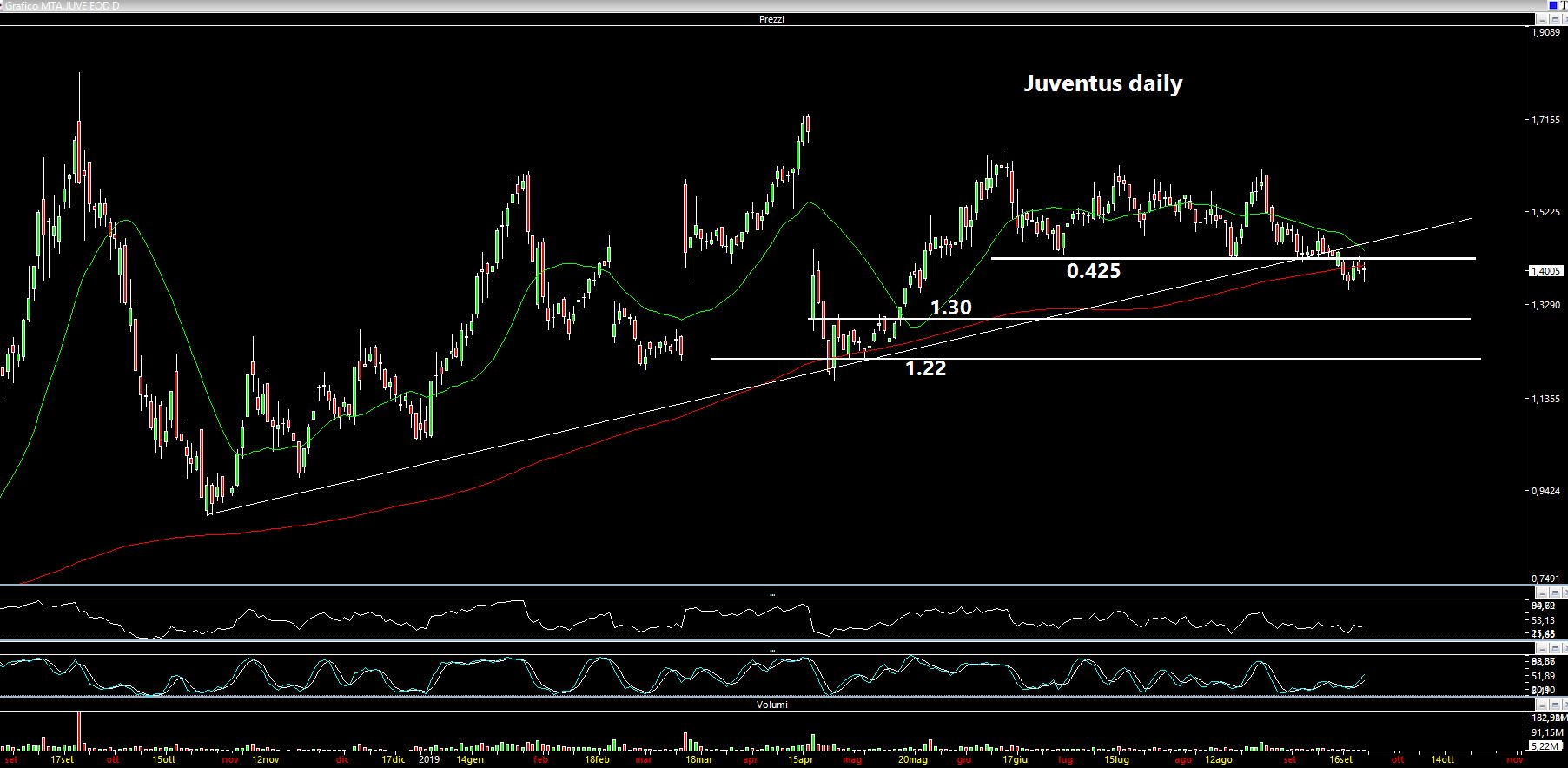
Task: Click the 20mag date label
Action: [912, 759]
